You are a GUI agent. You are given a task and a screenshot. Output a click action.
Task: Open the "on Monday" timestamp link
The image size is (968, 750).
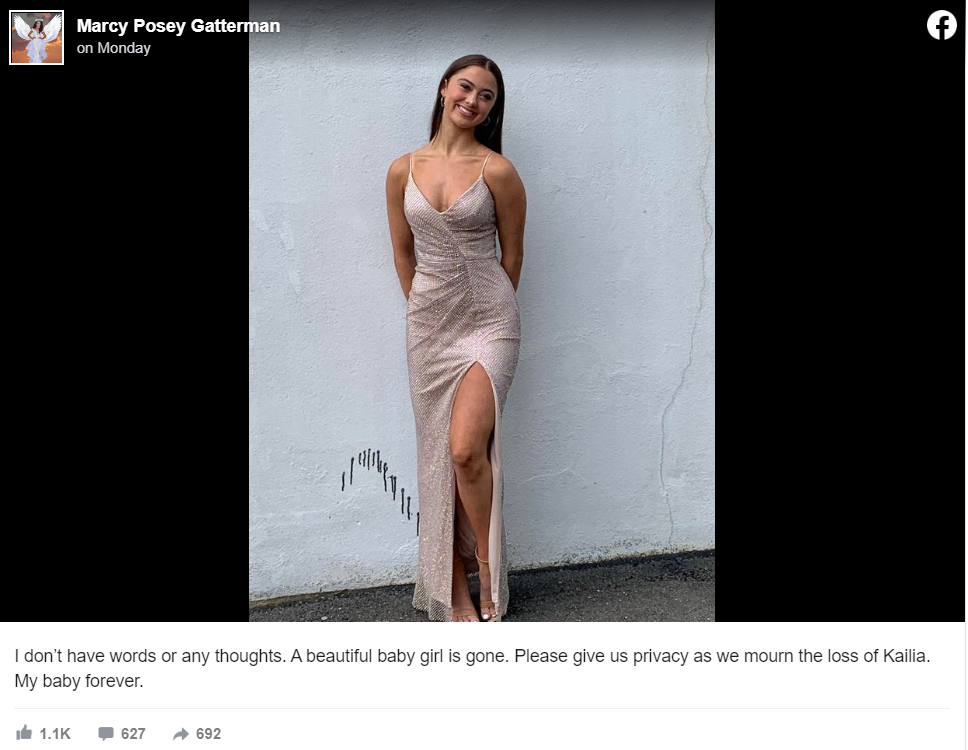[114, 48]
